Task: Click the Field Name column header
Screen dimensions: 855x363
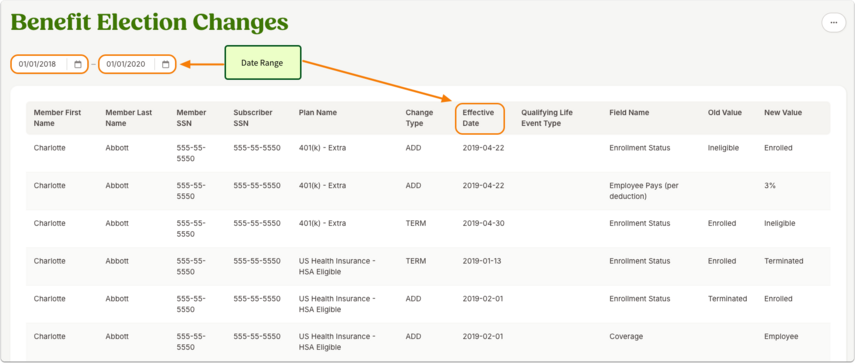Action: pyautogui.click(x=629, y=113)
